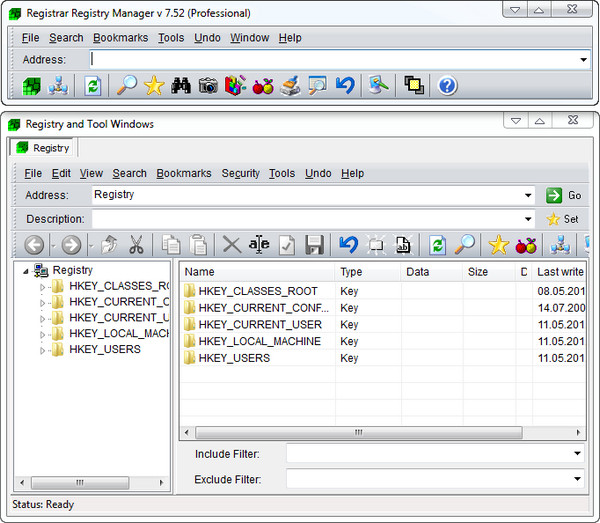Click the monitor with magnifier icon
The image size is (600, 523).
318,85
